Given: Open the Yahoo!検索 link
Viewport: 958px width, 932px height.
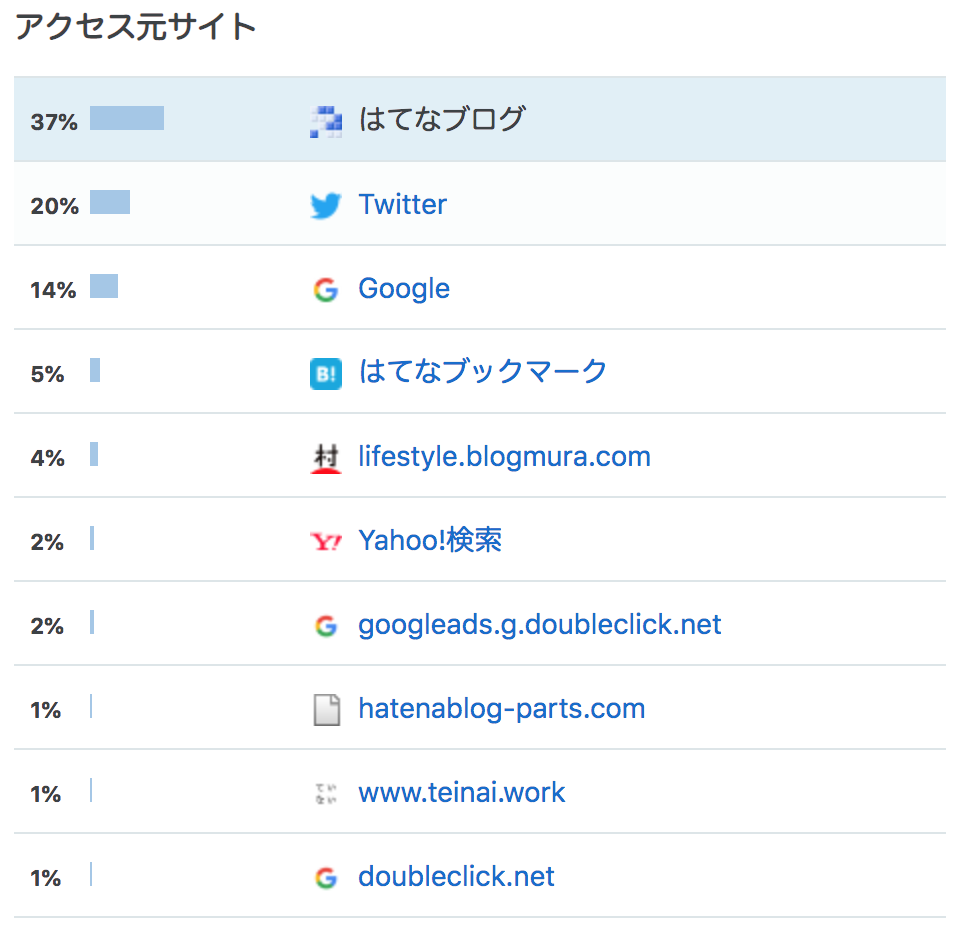Looking at the screenshot, I should (x=430, y=540).
